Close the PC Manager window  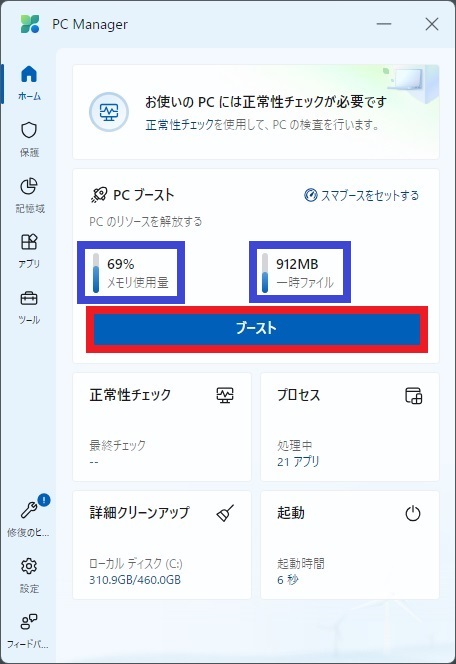[x=432, y=24]
